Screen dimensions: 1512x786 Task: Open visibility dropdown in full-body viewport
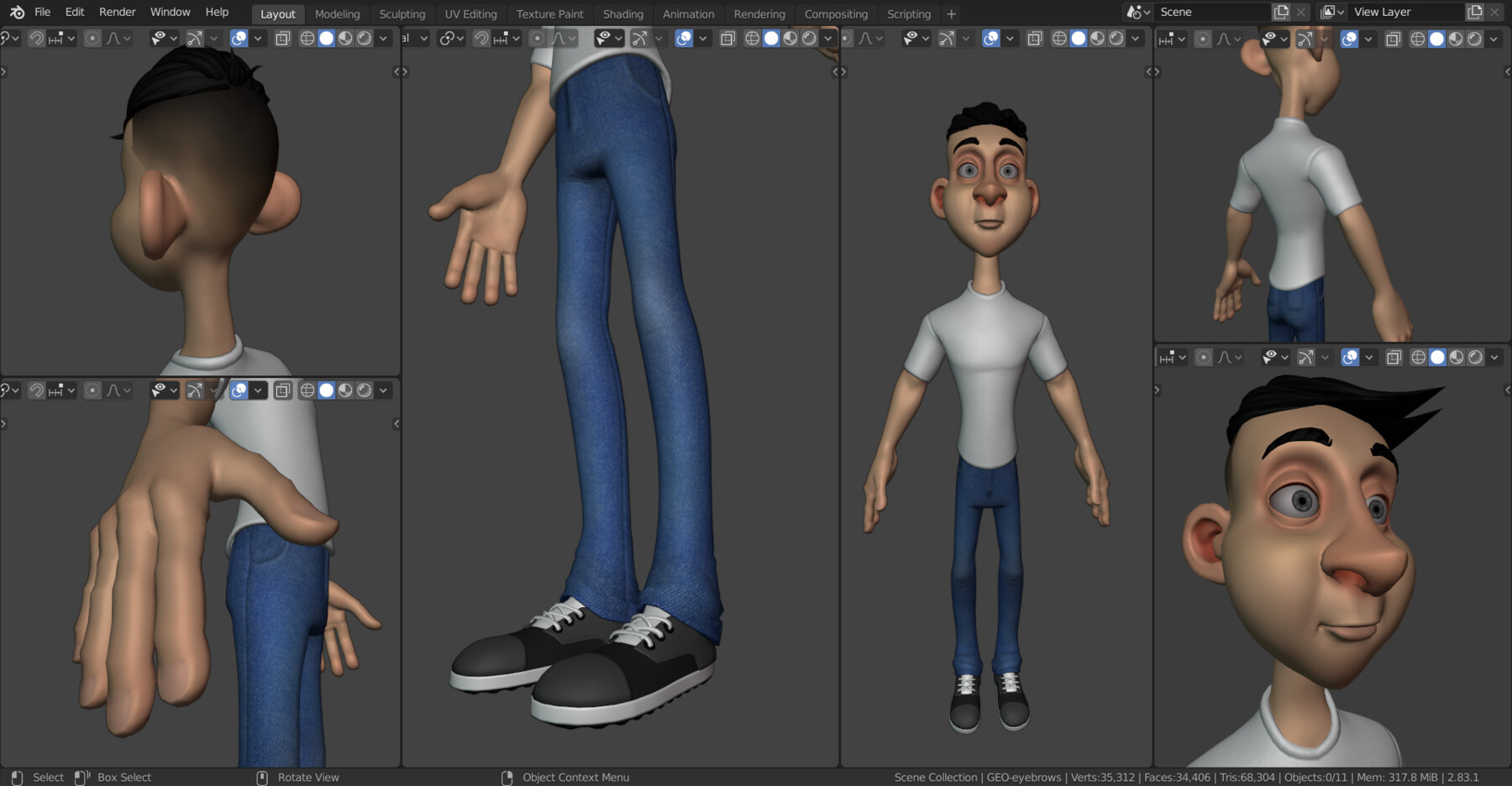click(x=916, y=39)
